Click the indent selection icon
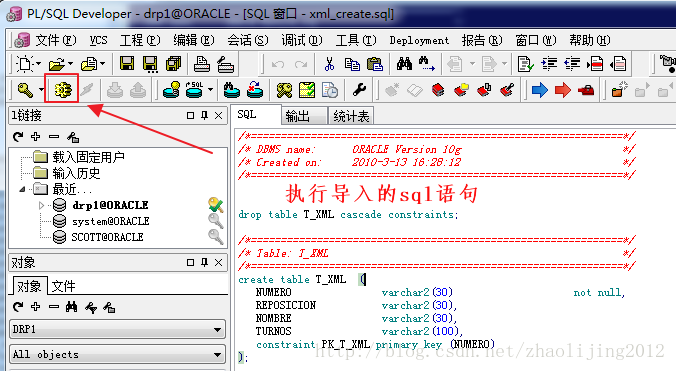Screen dimensions: 676x371 pos(549,64)
